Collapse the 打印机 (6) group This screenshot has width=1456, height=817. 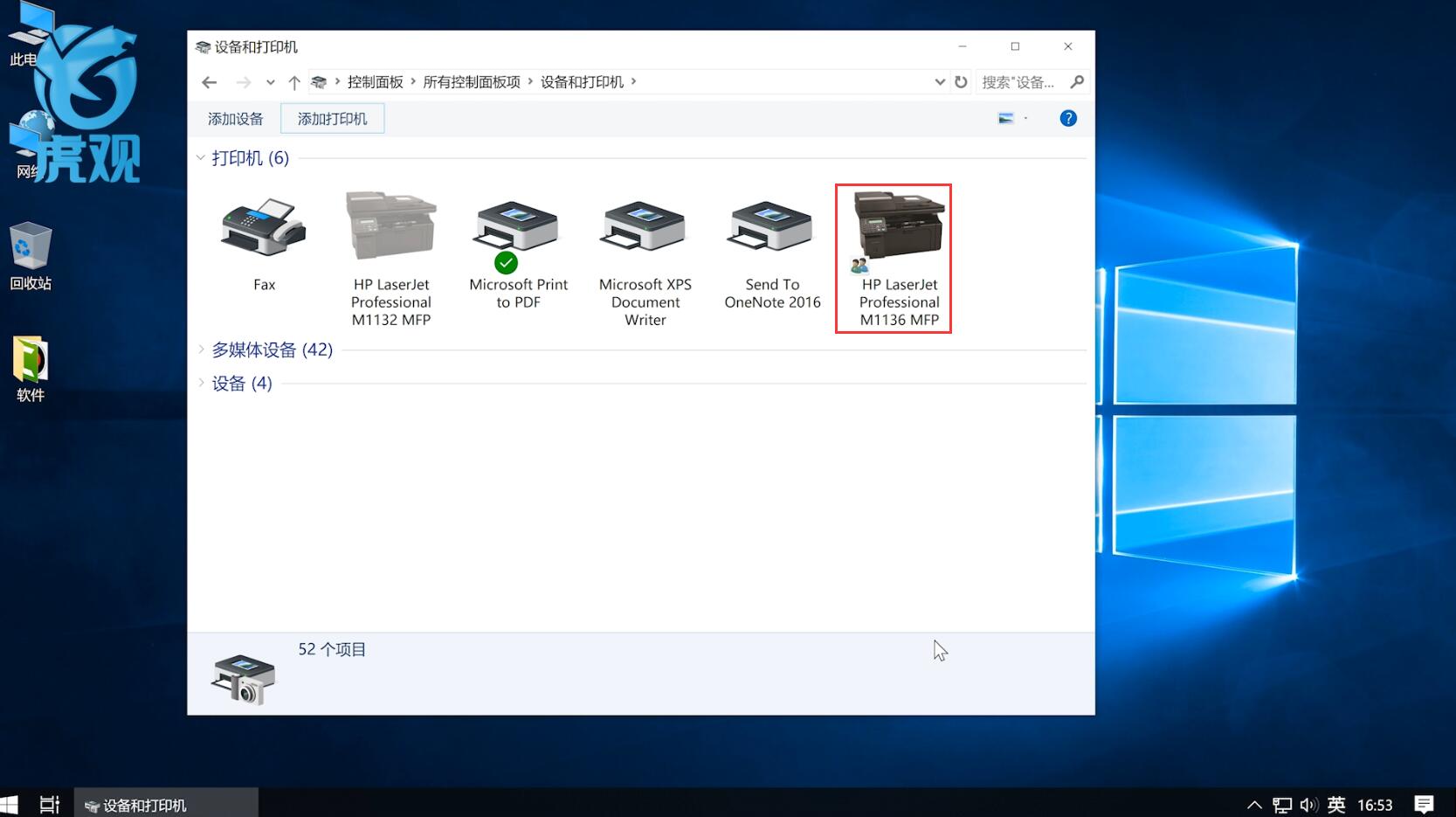201,157
